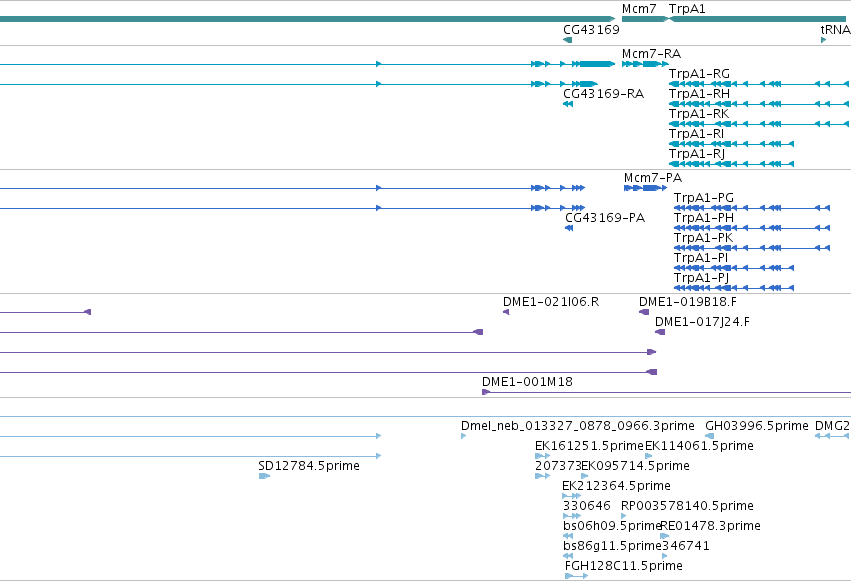
Task: Select the FGH128C11.5prime EST
Action: (x=576, y=576)
